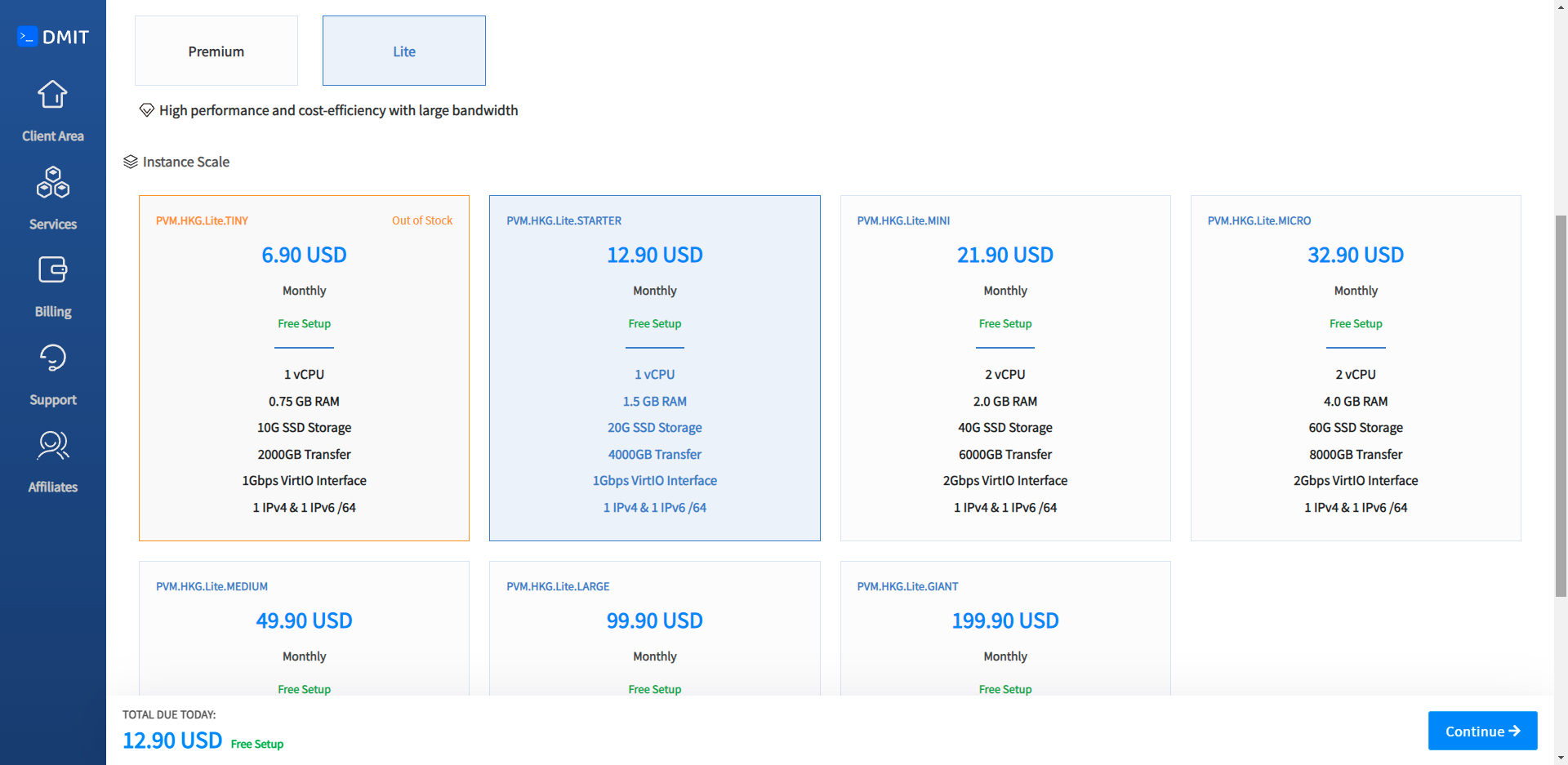Click the Billing menu label
The width and height of the screenshot is (1568, 765).
point(53,312)
